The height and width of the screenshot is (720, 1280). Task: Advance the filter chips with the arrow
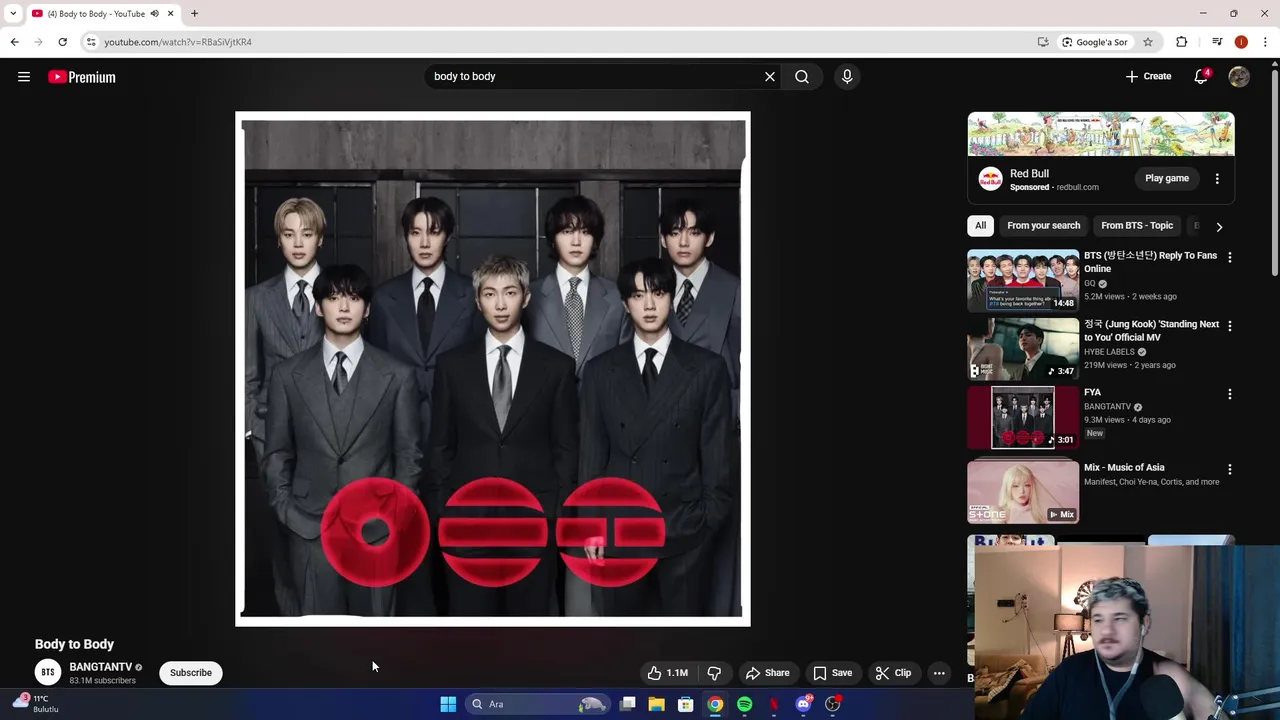point(1219,227)
